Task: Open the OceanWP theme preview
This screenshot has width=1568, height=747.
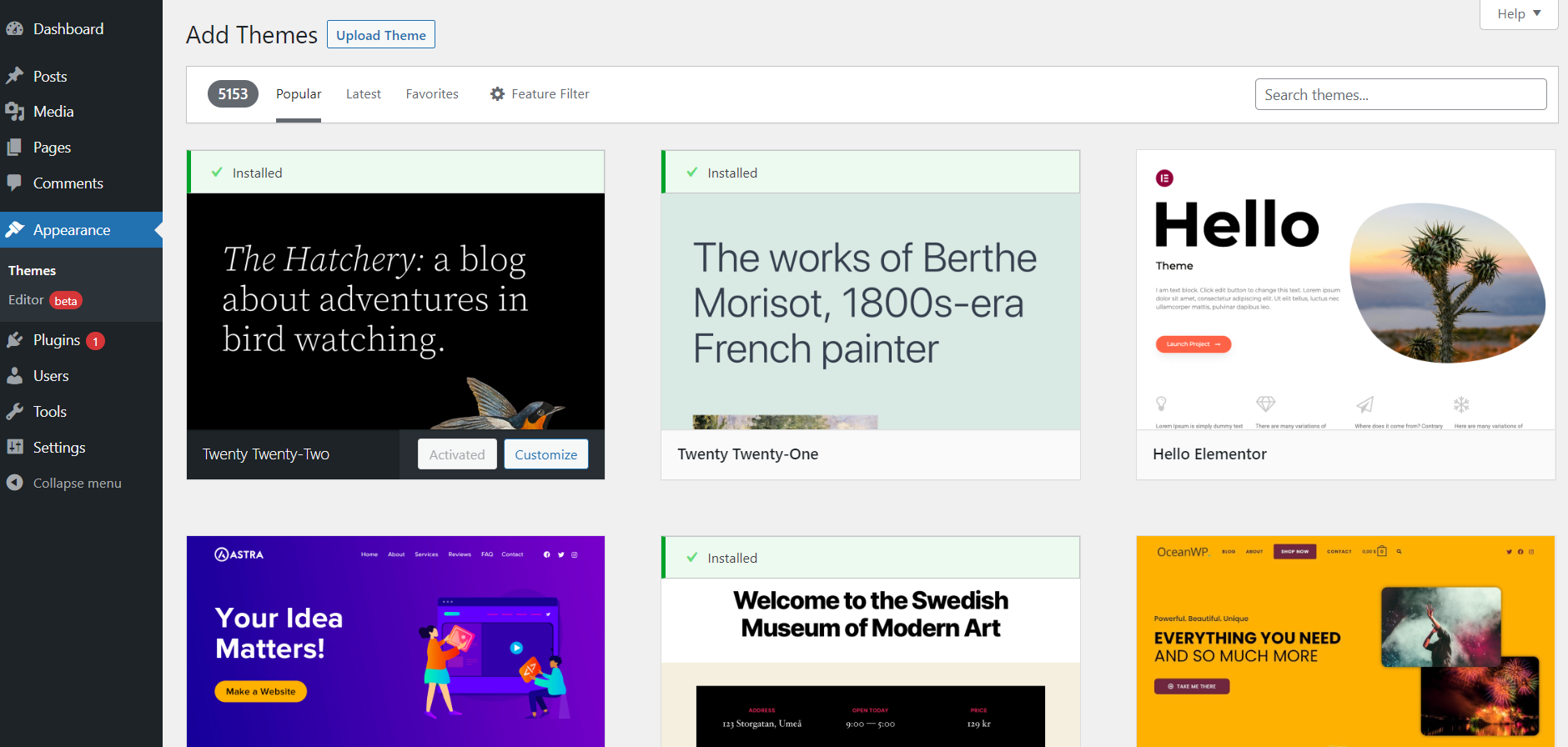Action: coord(1346,641)
